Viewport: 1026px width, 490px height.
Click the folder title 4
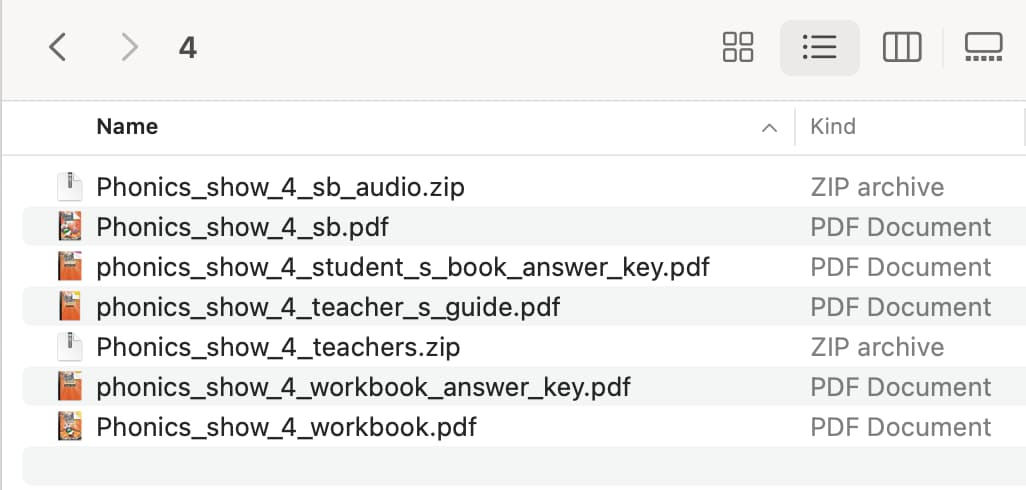pos(188,48)
